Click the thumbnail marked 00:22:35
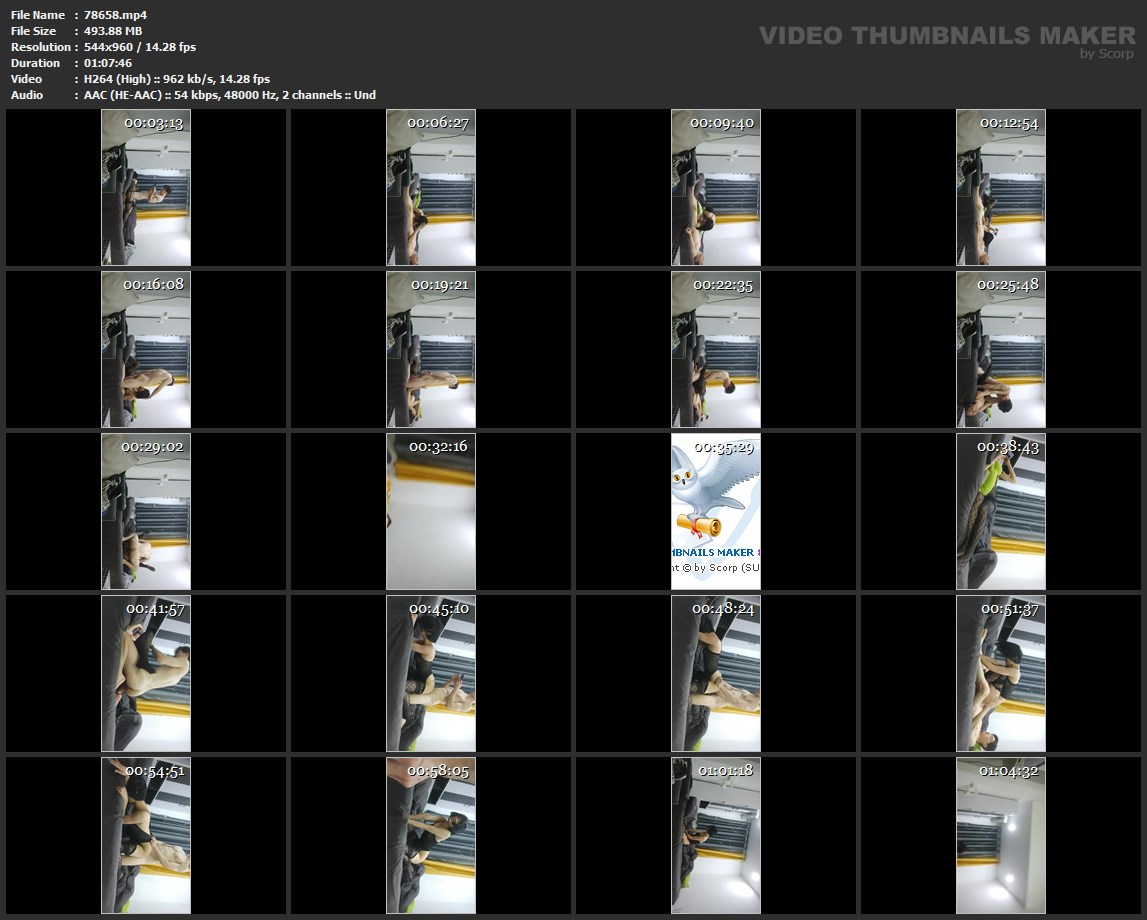 click(715, 349)
